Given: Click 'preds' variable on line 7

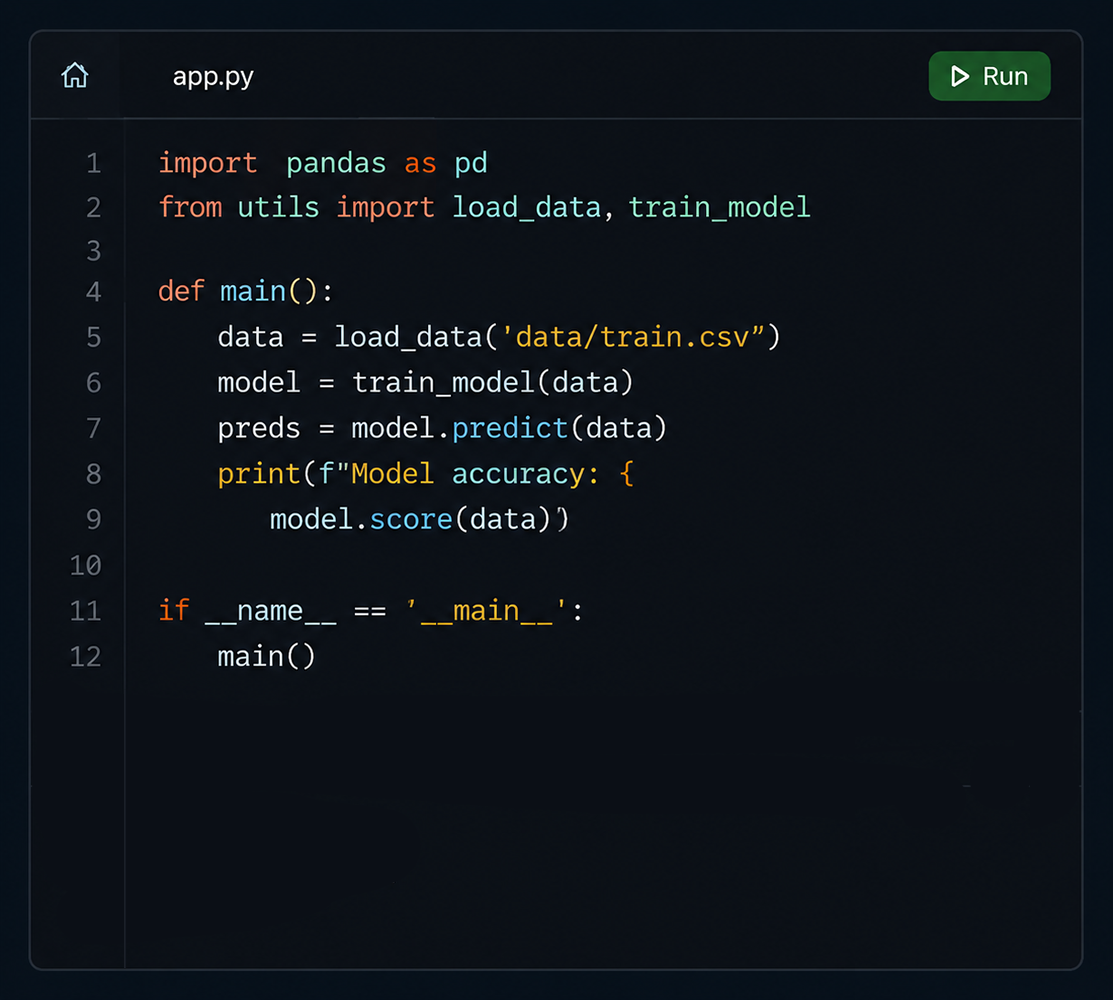Looking at the screenshot, I should click(259, 429).
